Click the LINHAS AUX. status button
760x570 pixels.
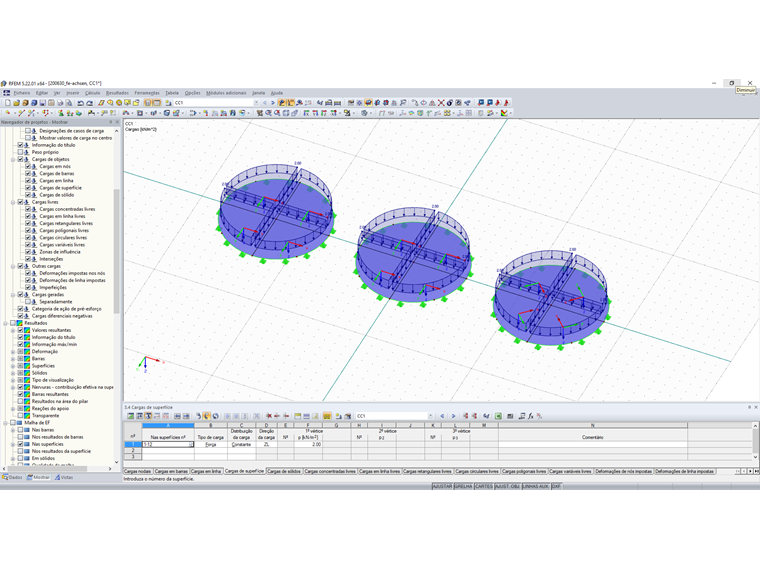536,486
